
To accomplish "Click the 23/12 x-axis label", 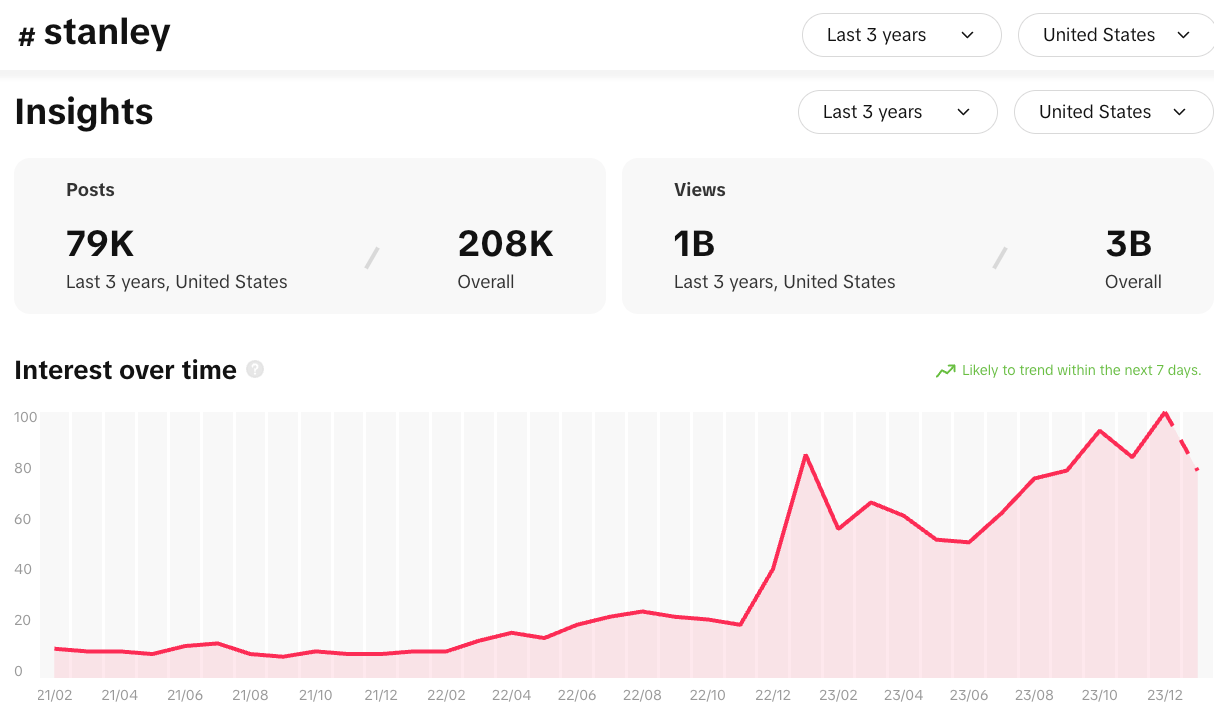I will [x=1165, y=695].
